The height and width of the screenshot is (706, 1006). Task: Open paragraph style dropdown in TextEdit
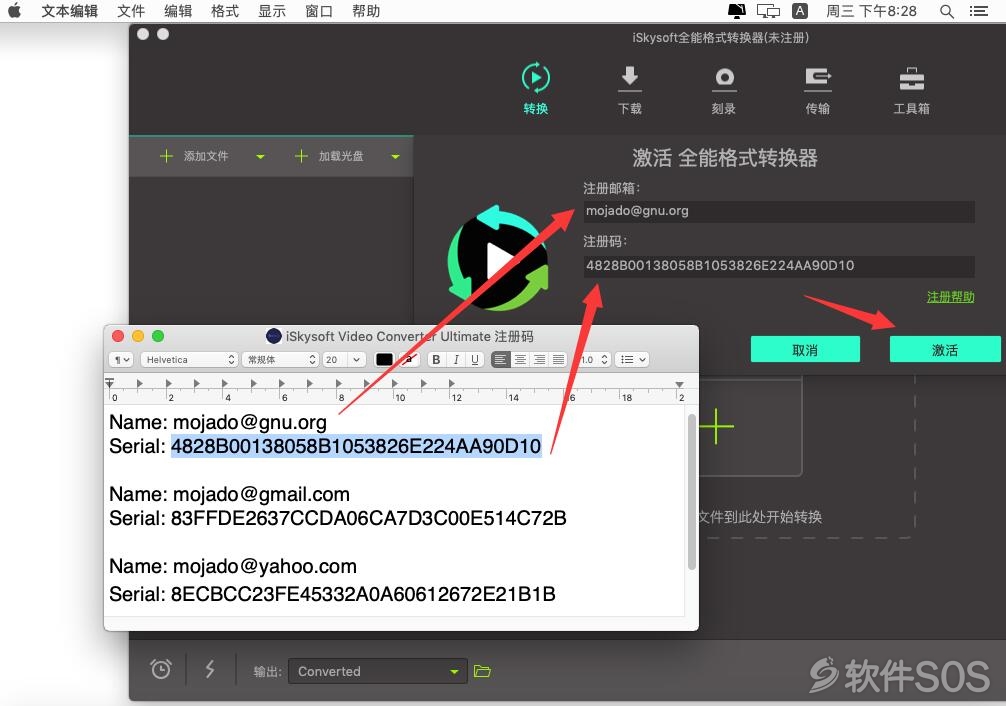tap(121, 359)
